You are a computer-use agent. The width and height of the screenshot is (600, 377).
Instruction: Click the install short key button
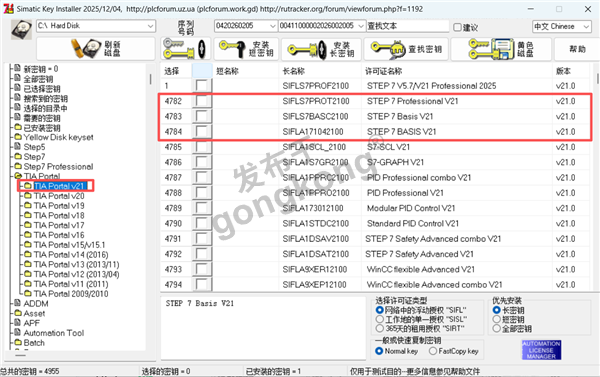(247, 49)
